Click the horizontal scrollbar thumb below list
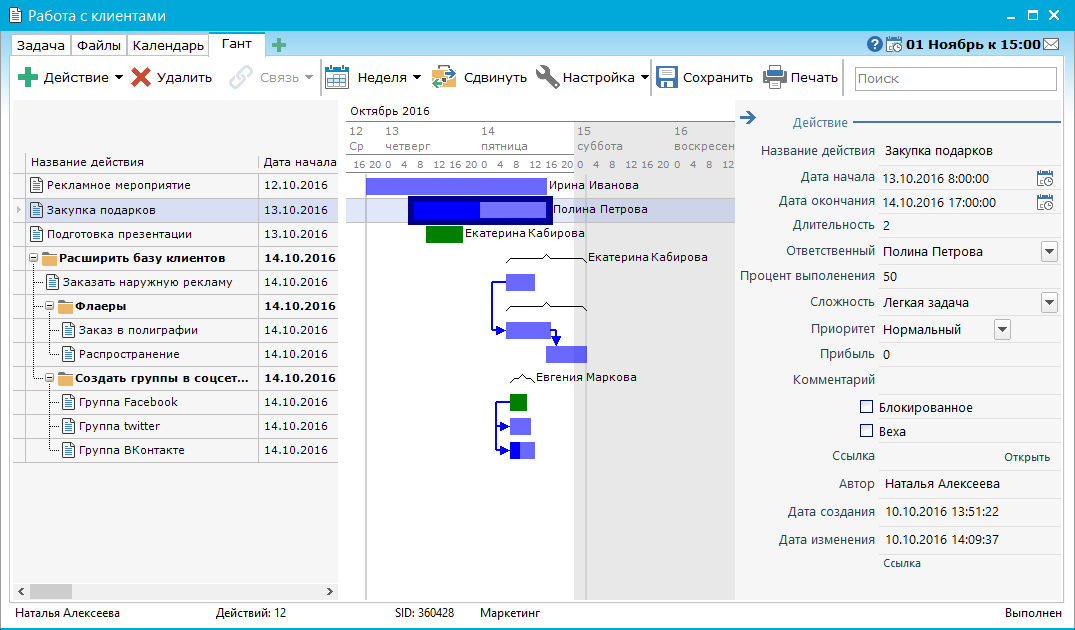This screenshot has width=1075, height=630. coord(51,591)
